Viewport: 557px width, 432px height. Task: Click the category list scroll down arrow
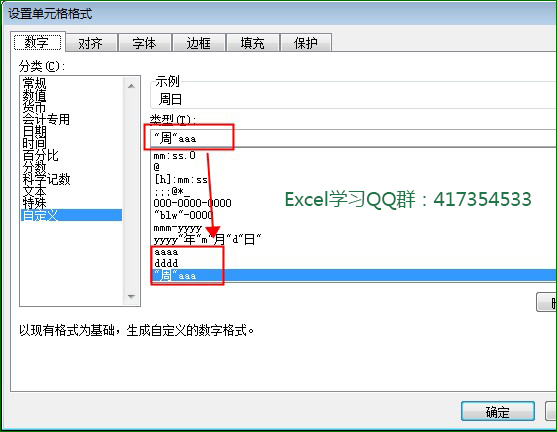[131, 296]
